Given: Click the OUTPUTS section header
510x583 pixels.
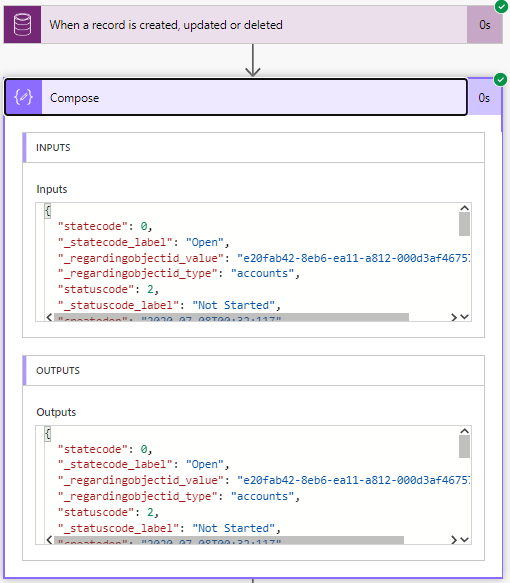Looking at the screenshot, I should click(254, 371).
